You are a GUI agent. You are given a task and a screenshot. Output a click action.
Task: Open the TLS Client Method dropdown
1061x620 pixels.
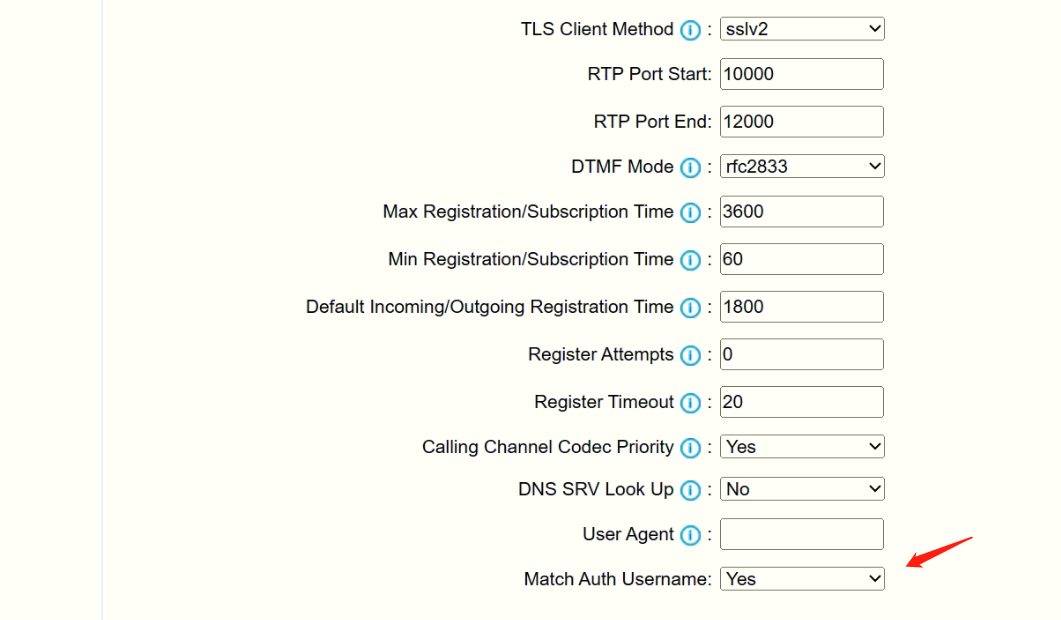click(802, 29)
